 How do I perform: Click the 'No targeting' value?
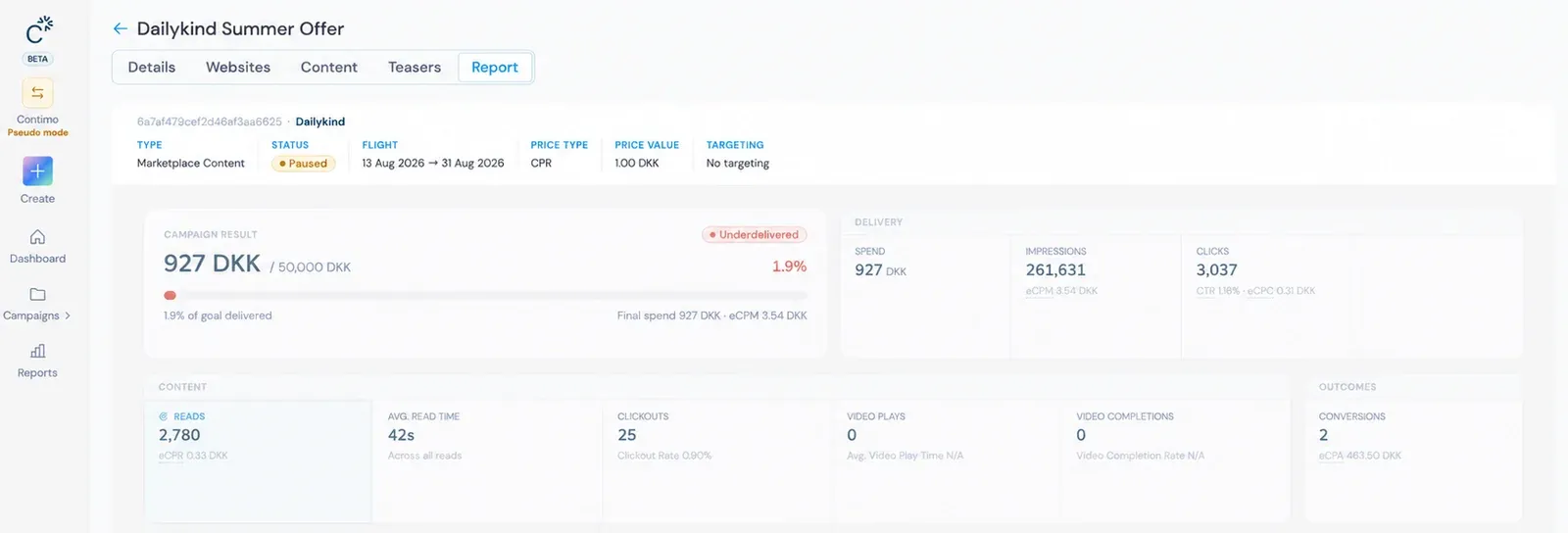[x=738, y=164]
